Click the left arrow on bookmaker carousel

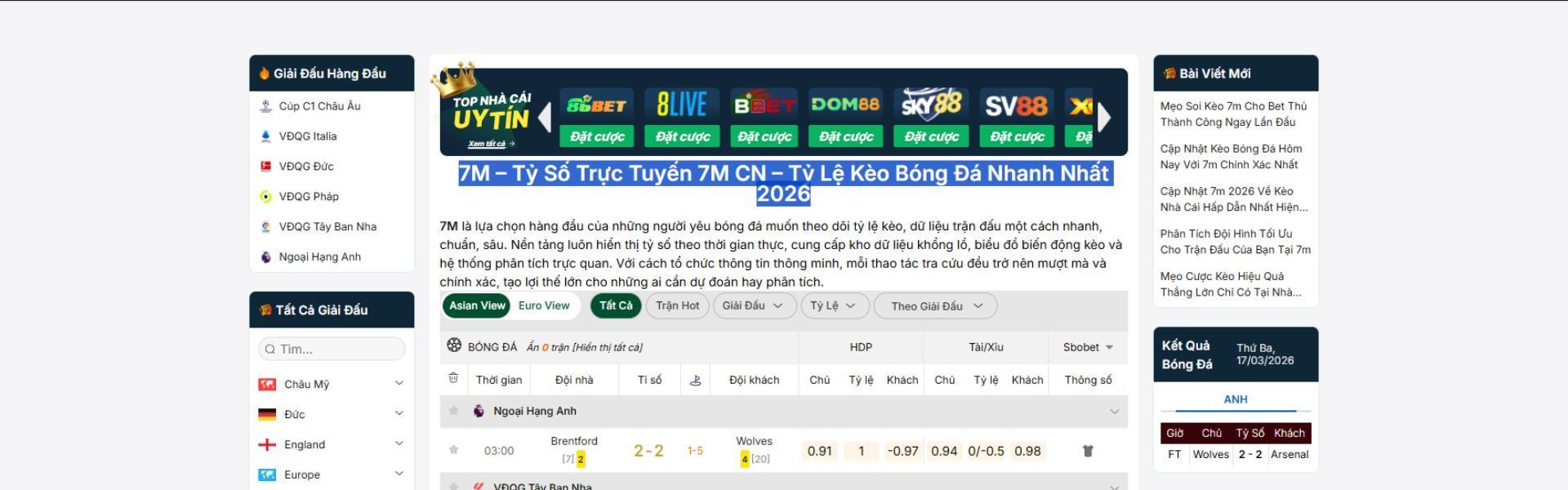[x=545, y=118]
